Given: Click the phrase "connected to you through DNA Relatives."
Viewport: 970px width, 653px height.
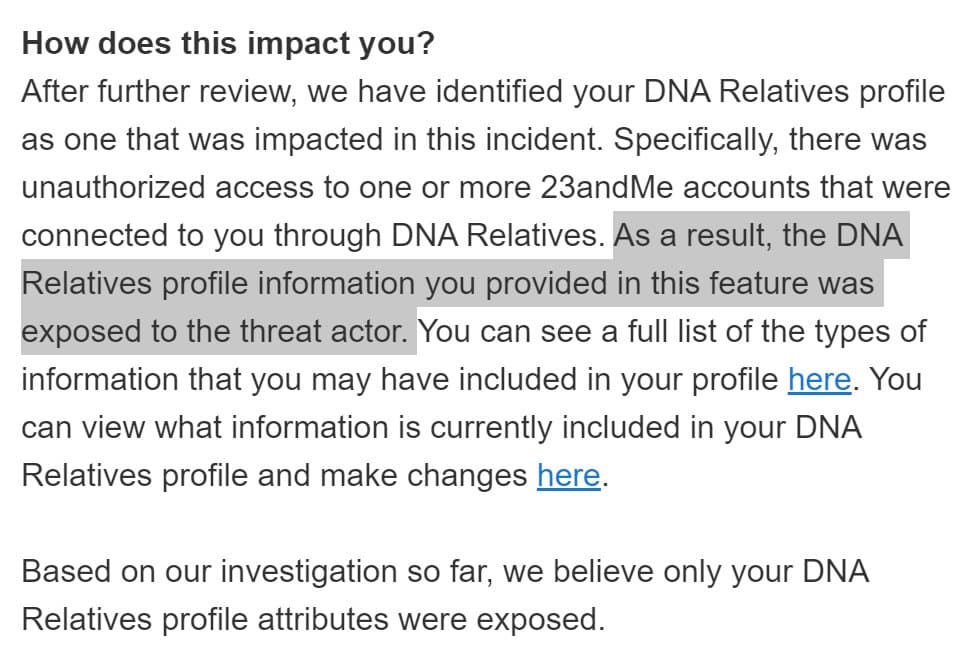Looking at the screenshot, I should tap(313, 236).
